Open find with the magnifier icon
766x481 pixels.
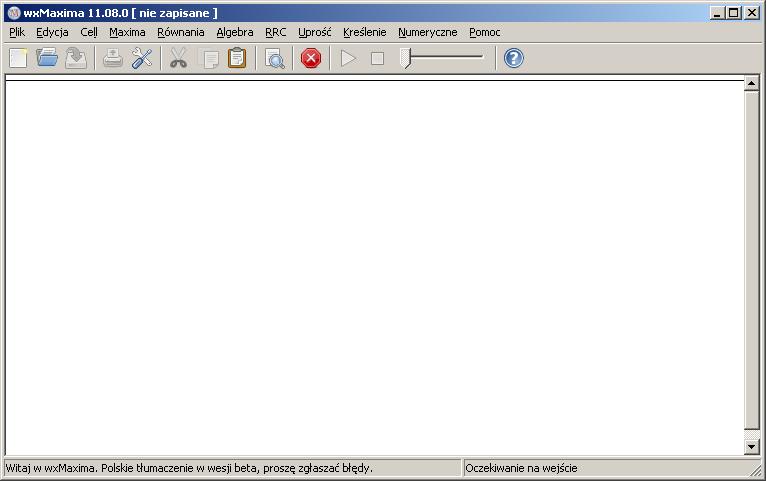pos(275,59)
